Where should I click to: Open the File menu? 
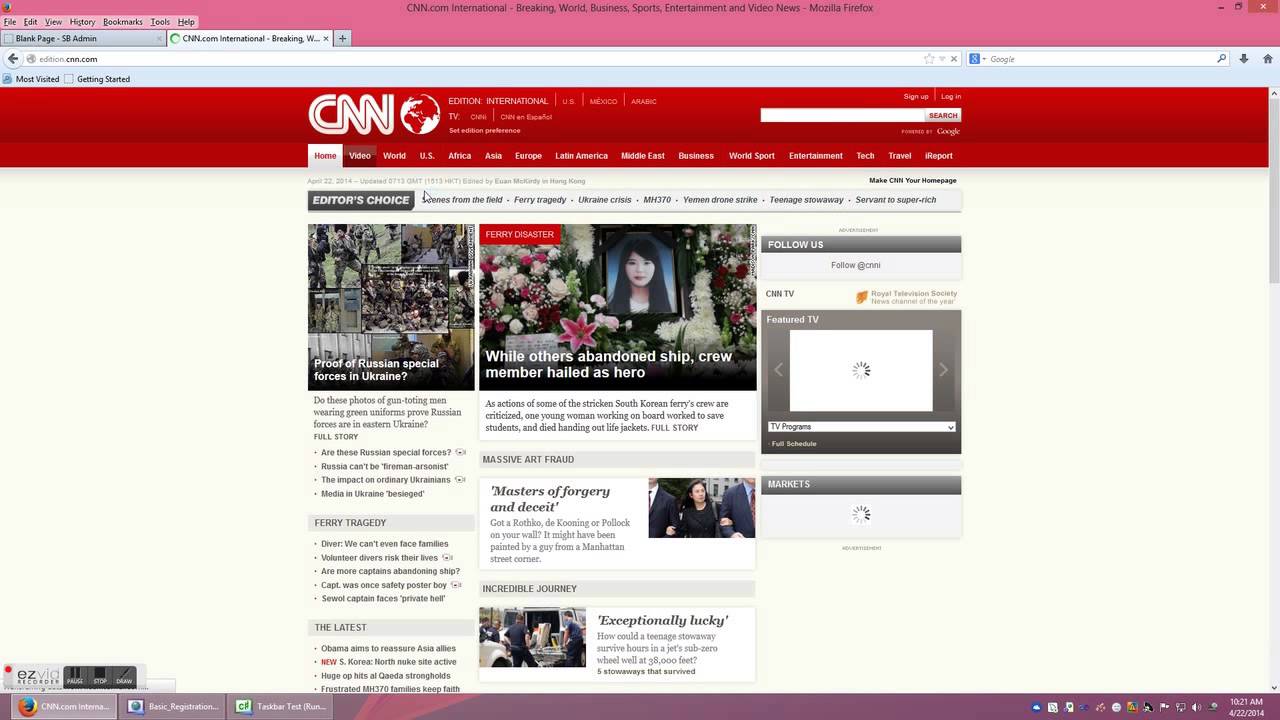pyautogui.click(x=10, y=21)
